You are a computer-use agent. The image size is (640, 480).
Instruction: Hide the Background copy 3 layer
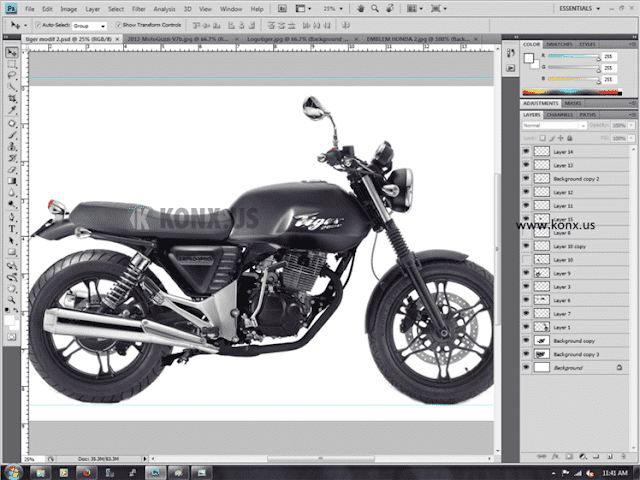tap(526, 354)
